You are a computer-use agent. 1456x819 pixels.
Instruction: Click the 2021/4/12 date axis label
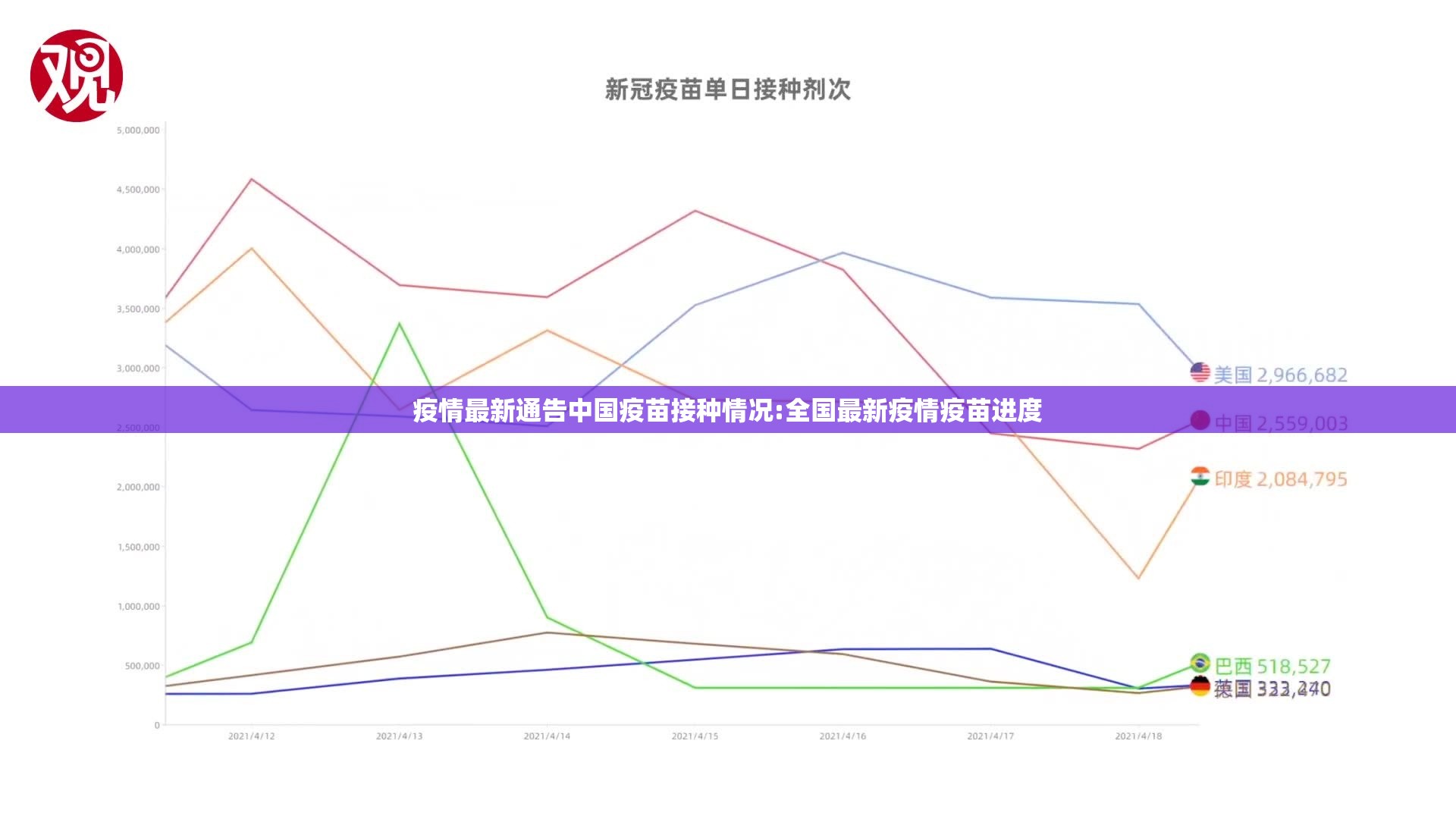(x=251, y=736)
